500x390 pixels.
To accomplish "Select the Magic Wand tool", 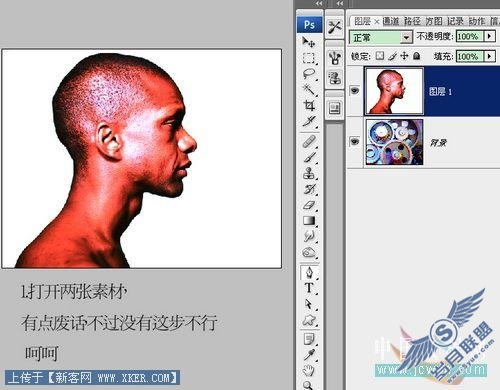I will [x=309, y=89].
